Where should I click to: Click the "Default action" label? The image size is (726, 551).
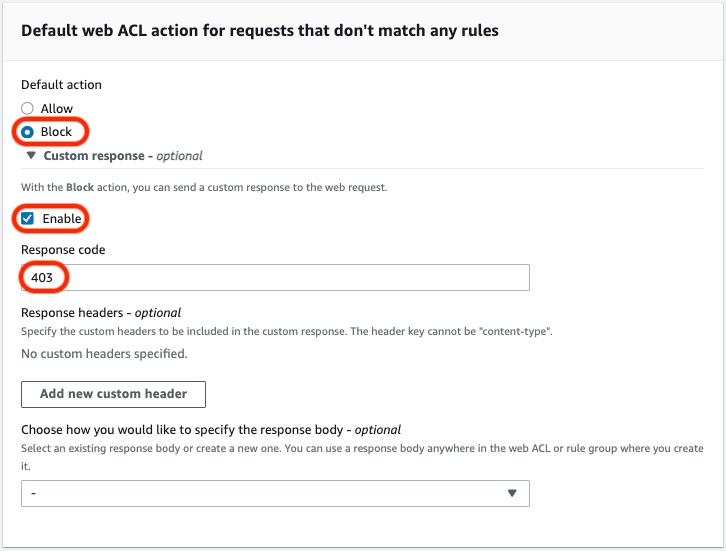click(61, 85)
